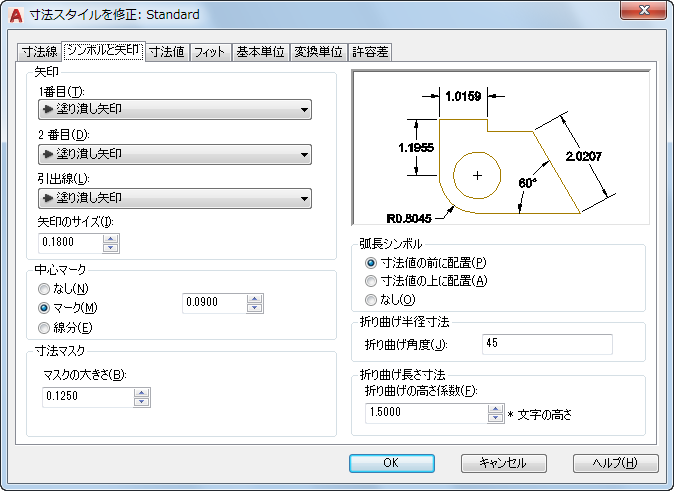Switch to the 寸法線 tab
674x491 pixels.
coord(39,52)
